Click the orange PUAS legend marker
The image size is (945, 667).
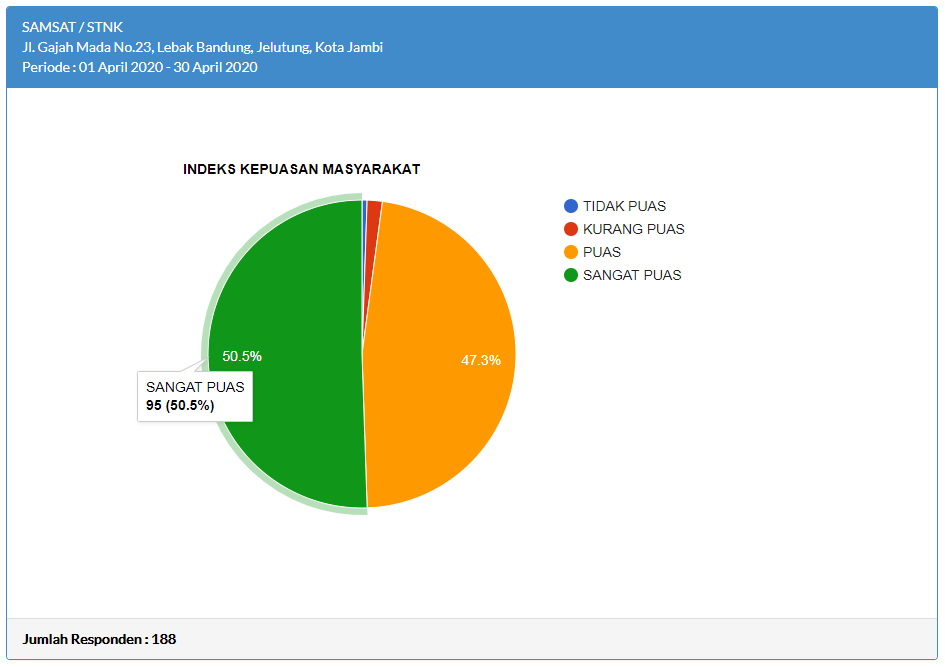[x=571, y=252]
